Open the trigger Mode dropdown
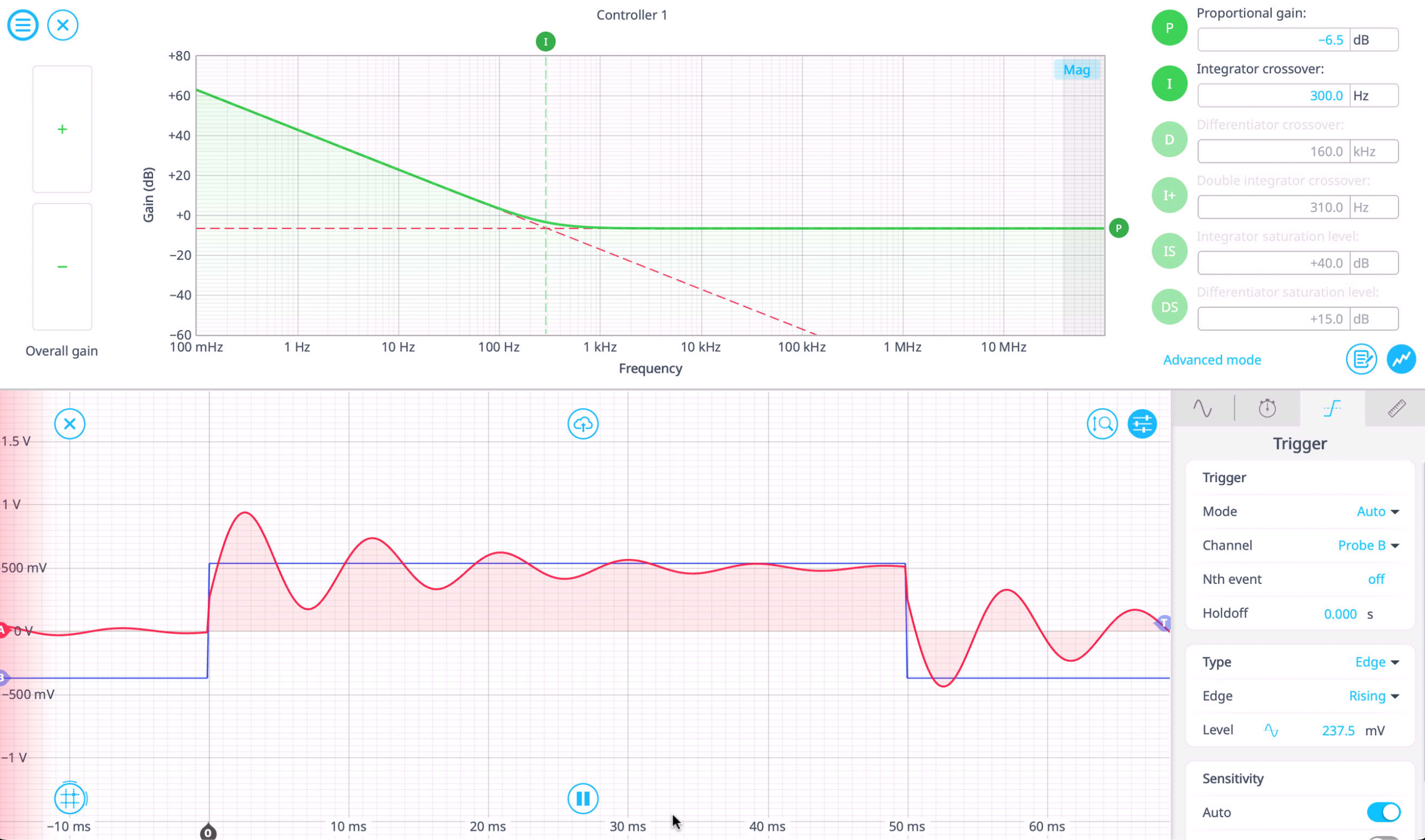This screenshot has width=1425, height=840. 1378,512
